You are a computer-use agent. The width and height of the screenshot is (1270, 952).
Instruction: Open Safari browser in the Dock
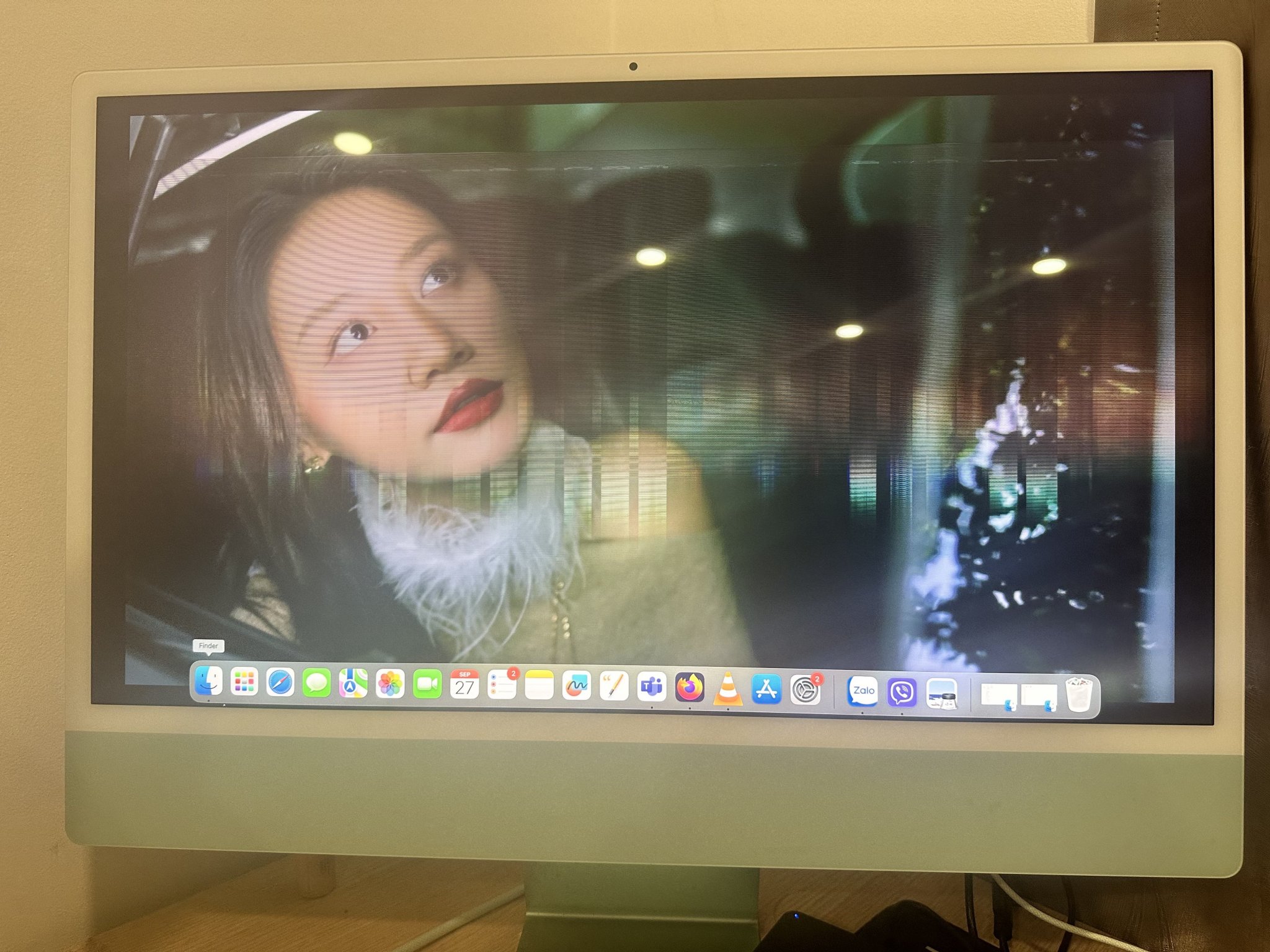coord(280,683)
